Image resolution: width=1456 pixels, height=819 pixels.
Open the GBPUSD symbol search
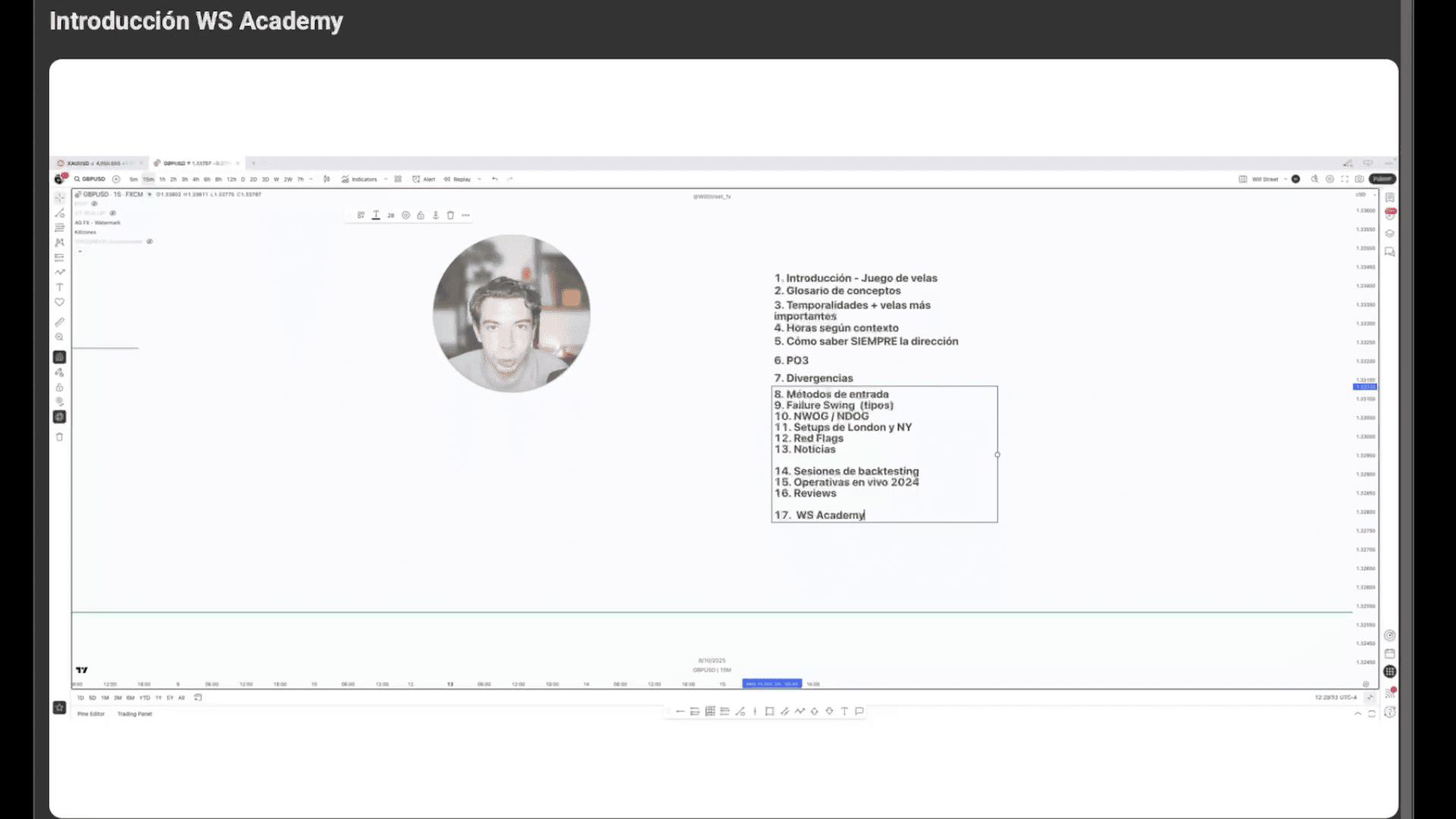pyautogui.click(x=89, y=179)
